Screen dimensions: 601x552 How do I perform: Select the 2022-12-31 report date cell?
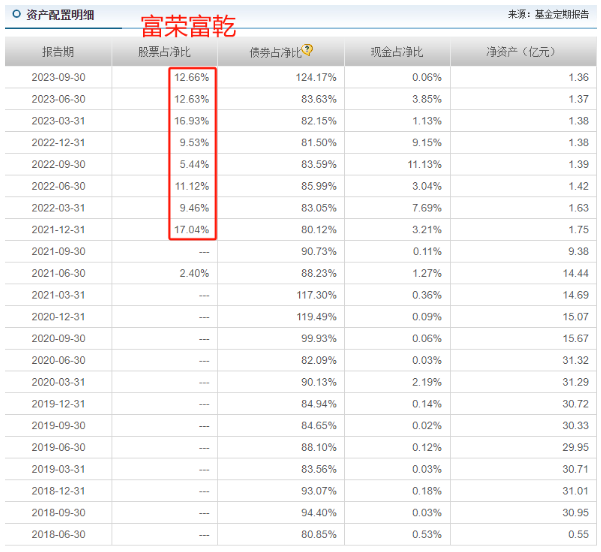pyautogui.click(x=58, y=143)
